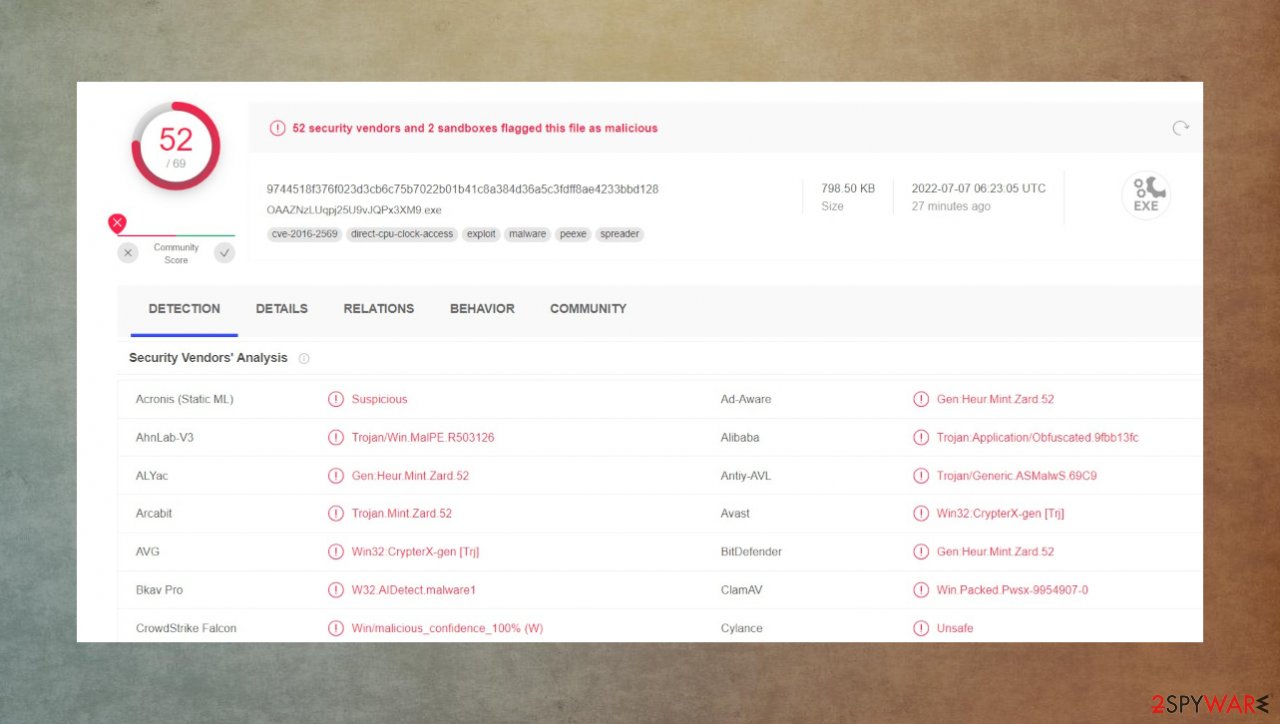Click the warning icon beside W32.AIDetect.malware1
This screenshot has height=724, width=1280.
336,590
